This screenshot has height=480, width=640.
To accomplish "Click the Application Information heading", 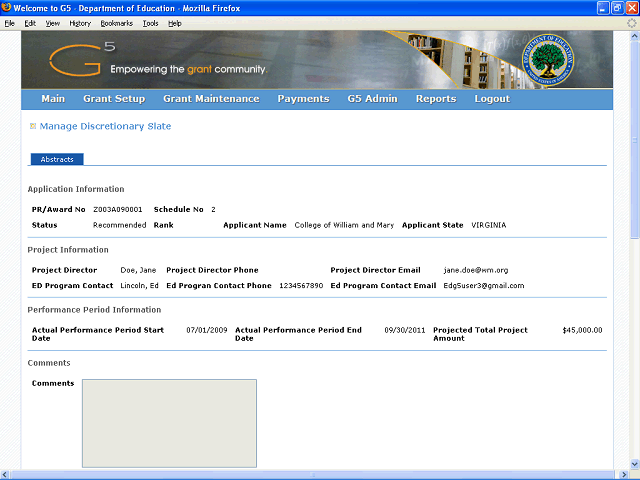I will 76,189.
